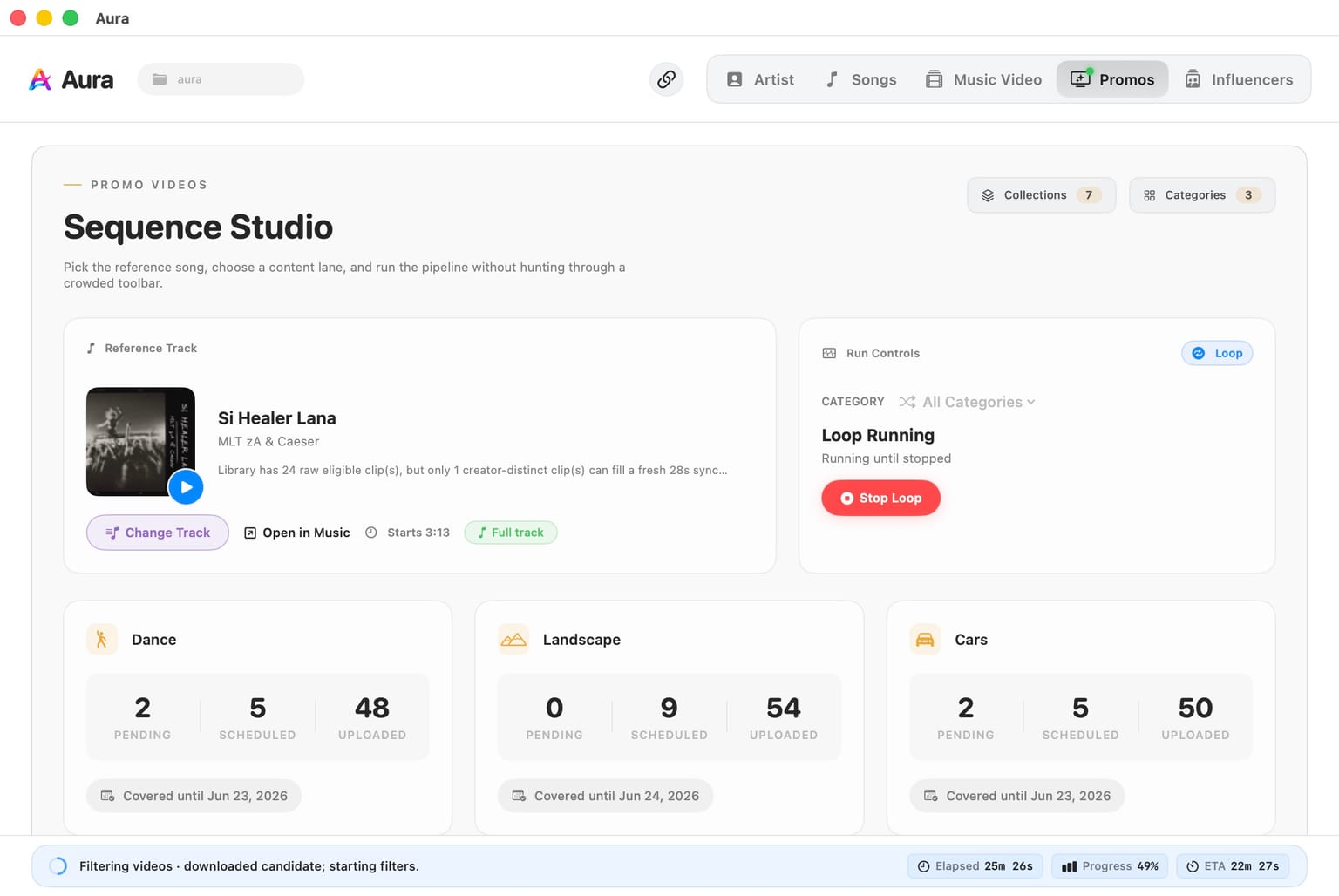This screenshot has height=896, width=1339.
Task: Click the shuffle icon next to All Categories
Action: [907, 402]
